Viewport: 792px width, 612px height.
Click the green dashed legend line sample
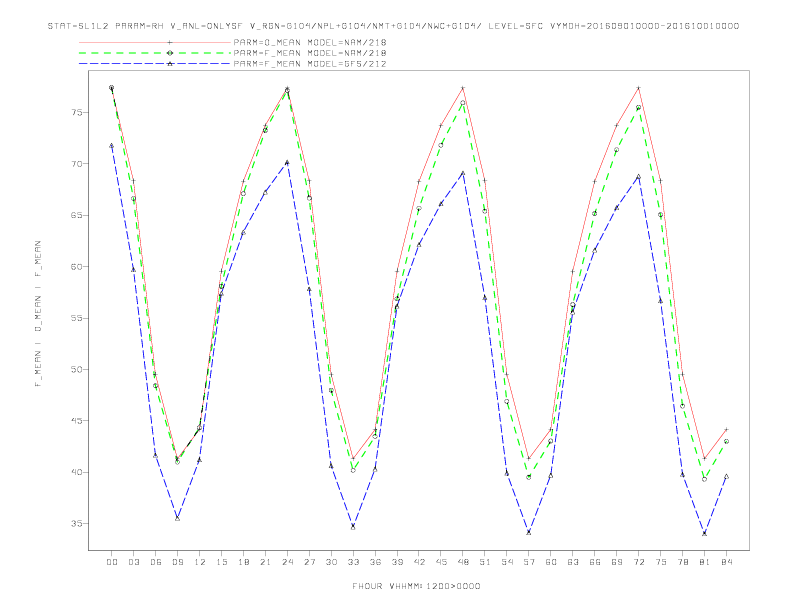pyautogui.click(x=155, y=53)
